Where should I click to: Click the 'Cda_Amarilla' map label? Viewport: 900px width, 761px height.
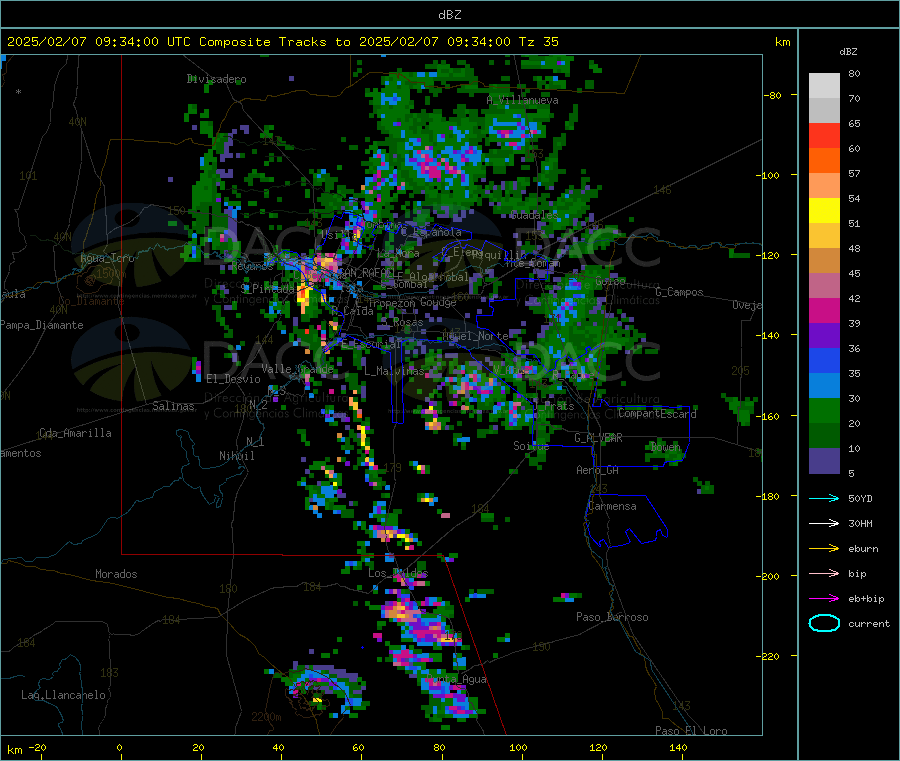tap(75, 433)
